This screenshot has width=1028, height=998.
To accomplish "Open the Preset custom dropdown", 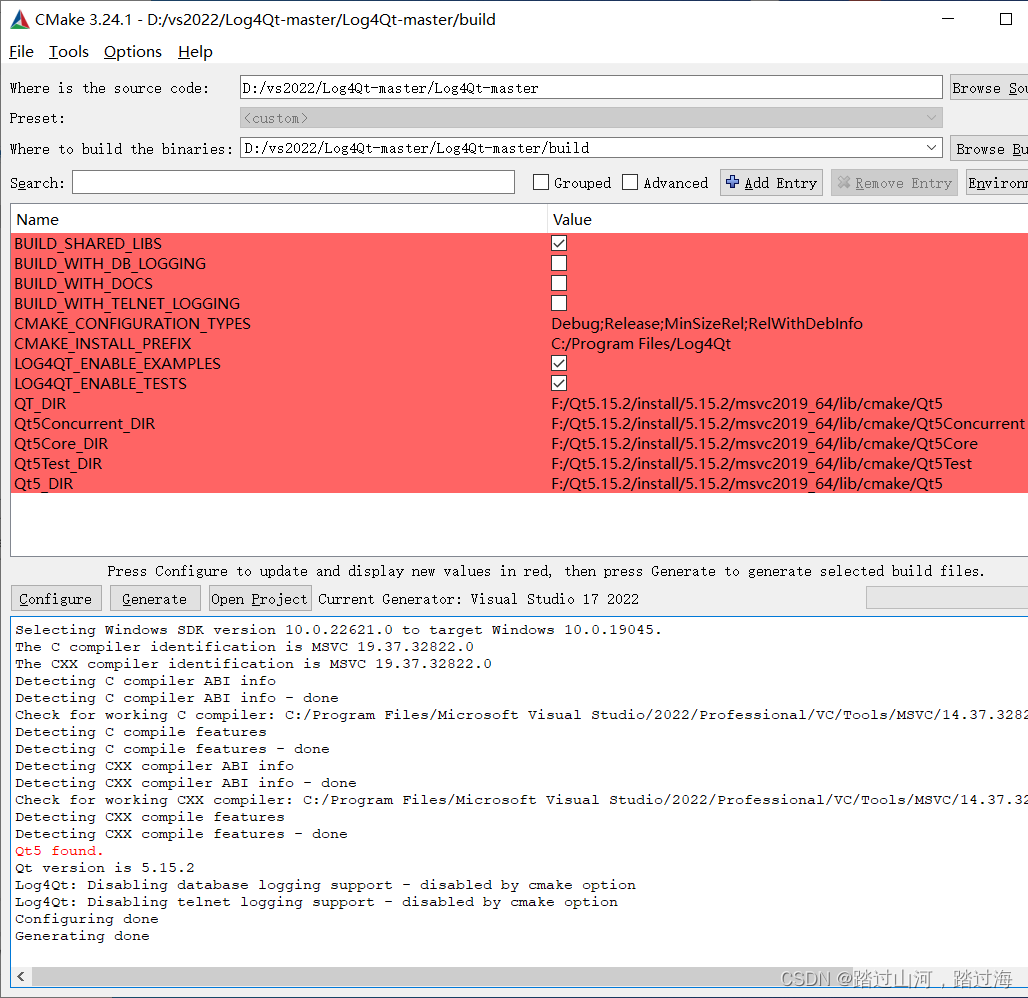I will pyautogui.click(x=931, y=118).
